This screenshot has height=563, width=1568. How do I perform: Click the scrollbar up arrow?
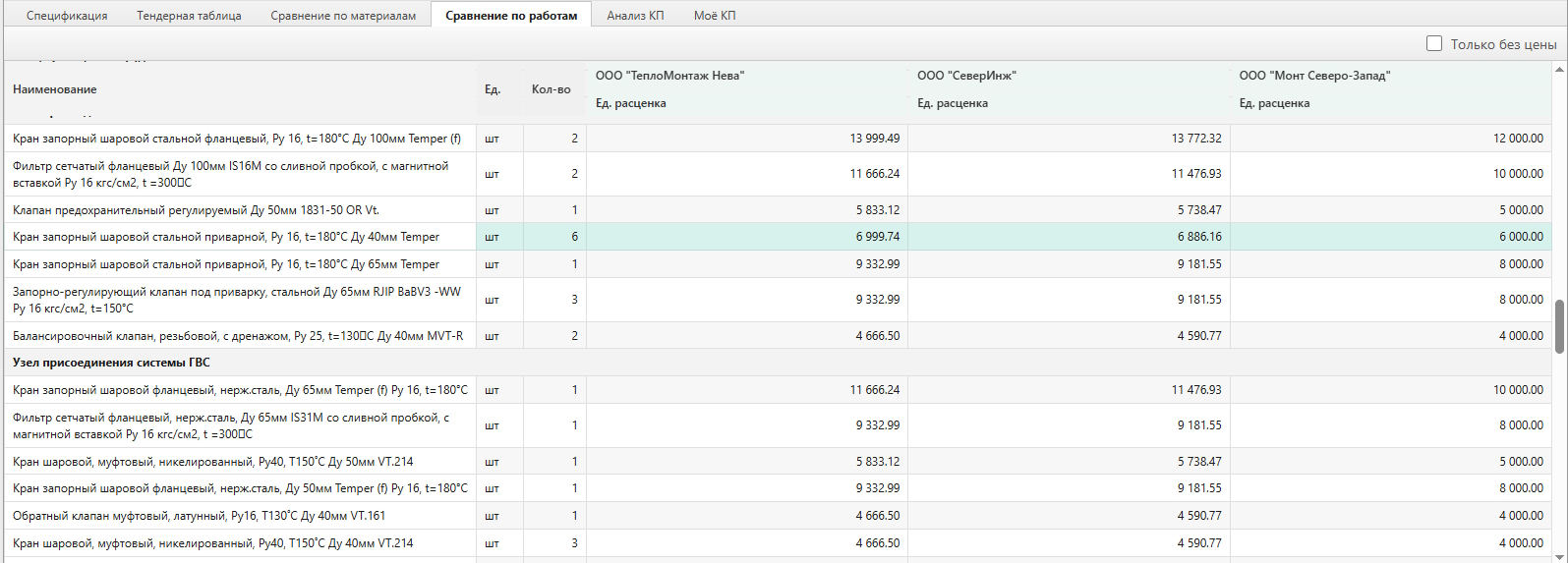coord(1559,70)
